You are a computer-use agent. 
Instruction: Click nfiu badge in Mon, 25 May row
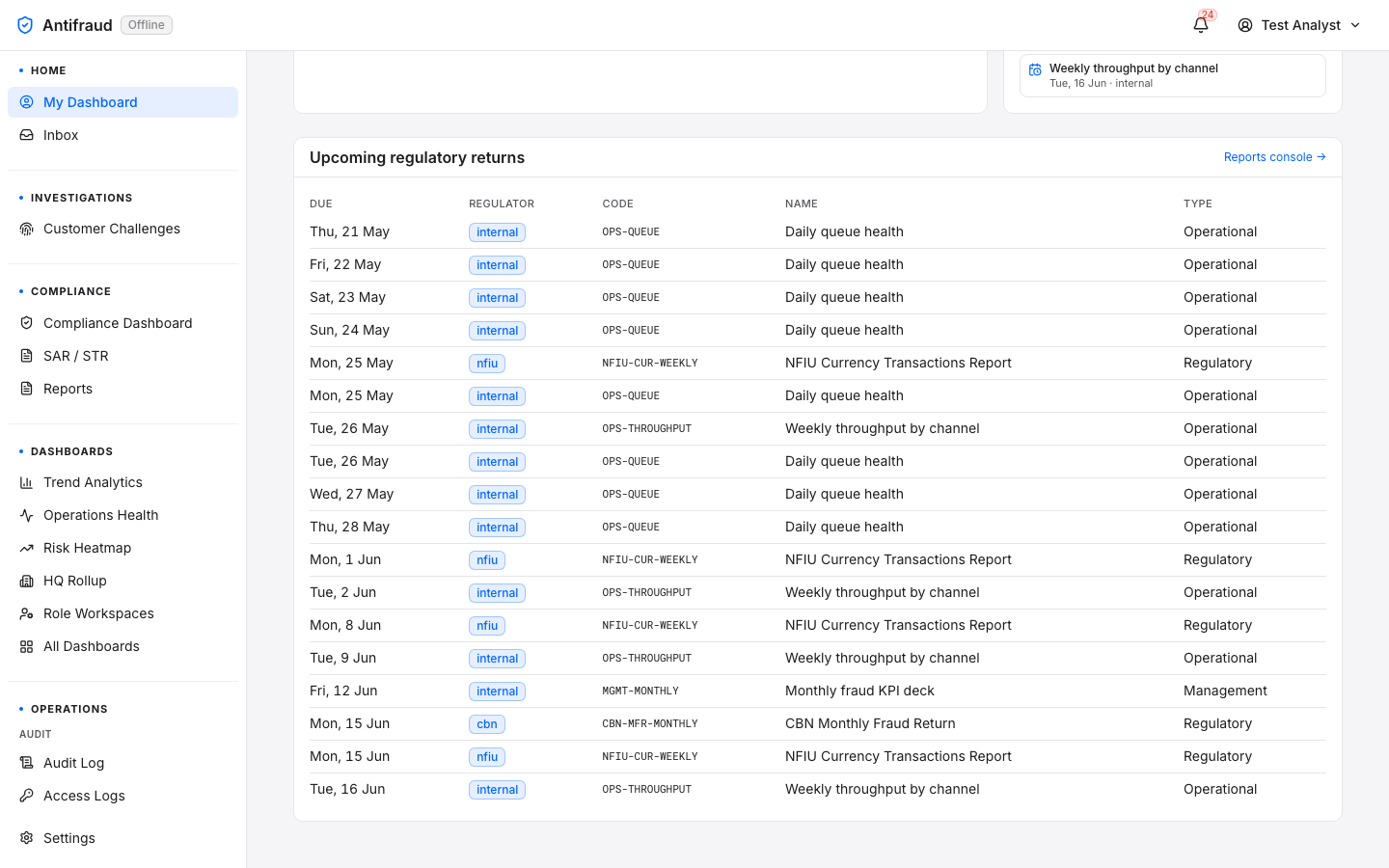487,364
